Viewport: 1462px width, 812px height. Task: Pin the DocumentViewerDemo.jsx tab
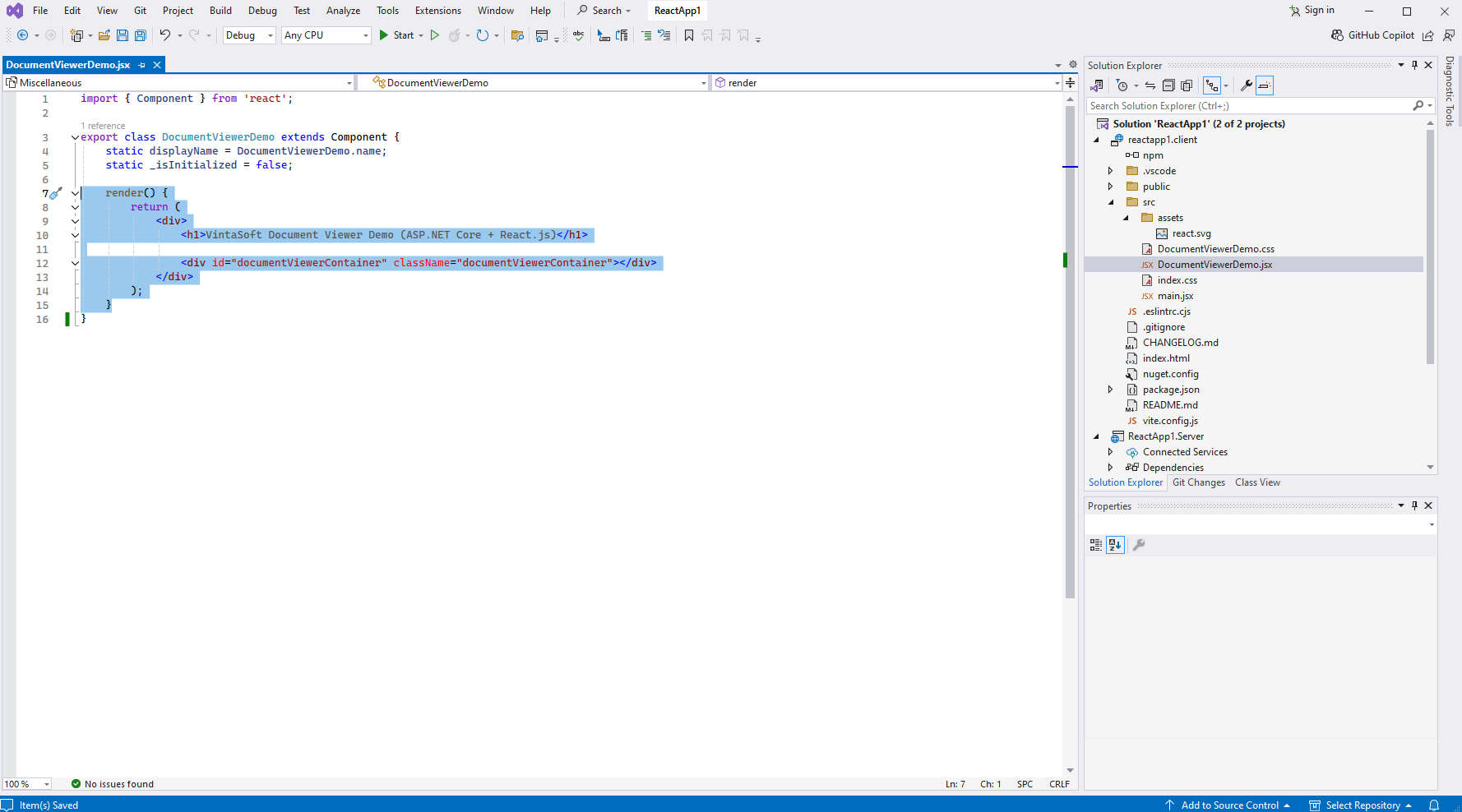(x=142, y=65)
